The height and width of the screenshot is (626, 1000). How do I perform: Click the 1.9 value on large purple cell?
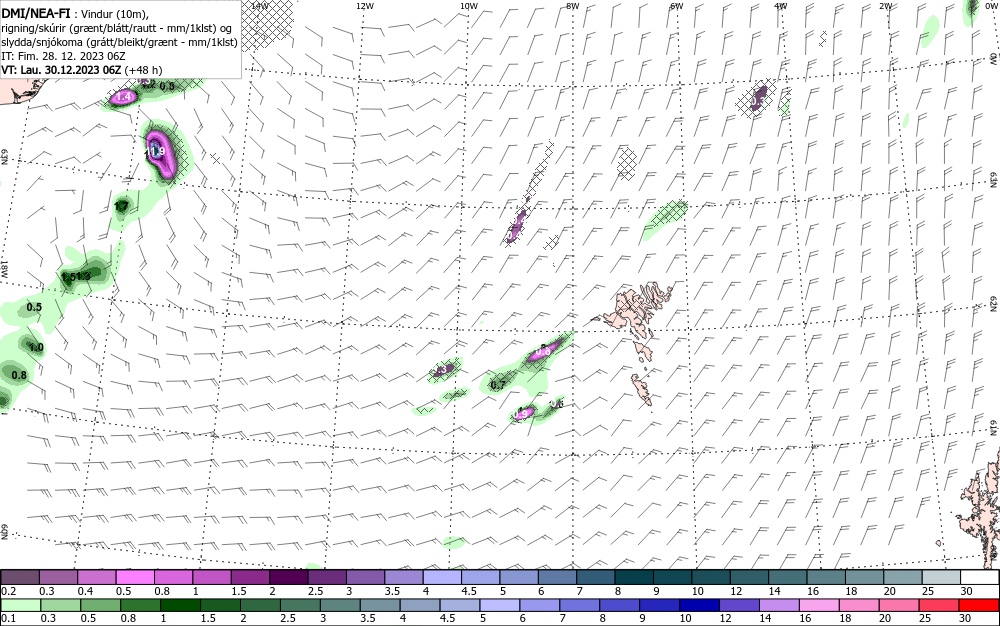coord(156,151)
